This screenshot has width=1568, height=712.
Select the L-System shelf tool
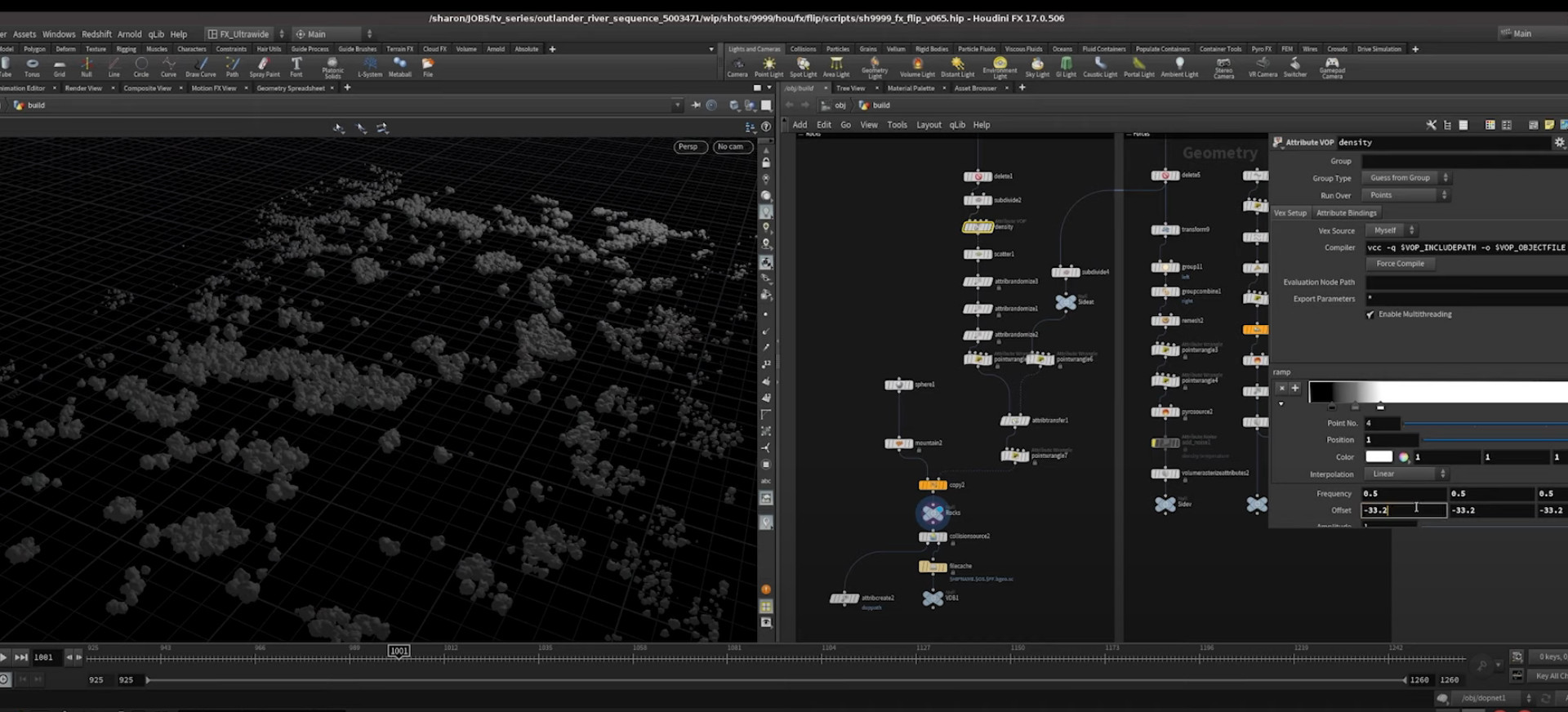[370, 67]
